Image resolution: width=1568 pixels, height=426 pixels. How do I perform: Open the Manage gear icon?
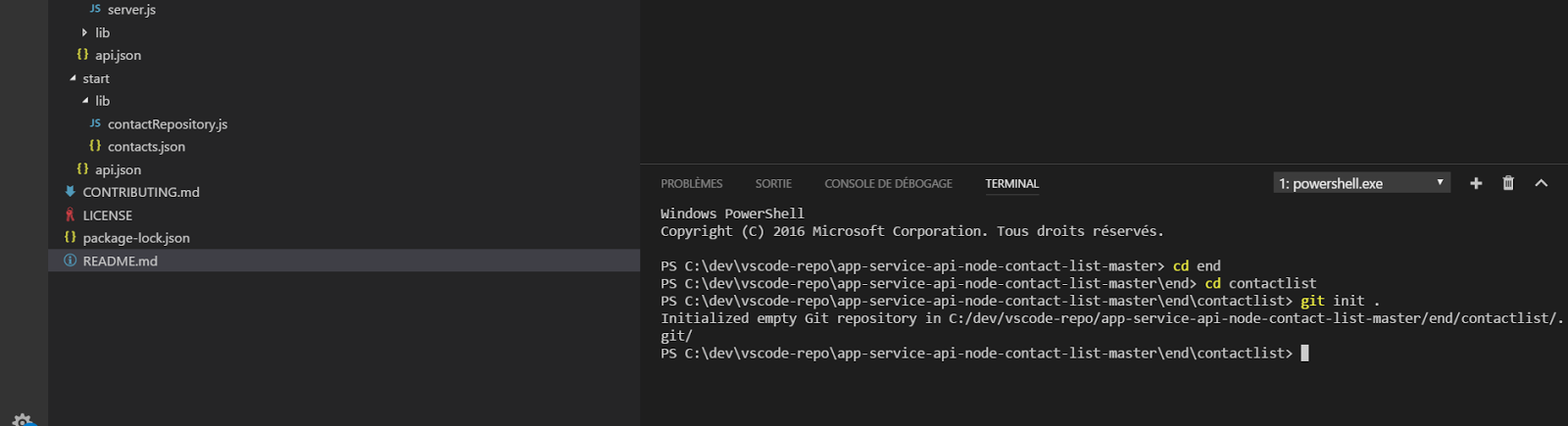point(23,420)
